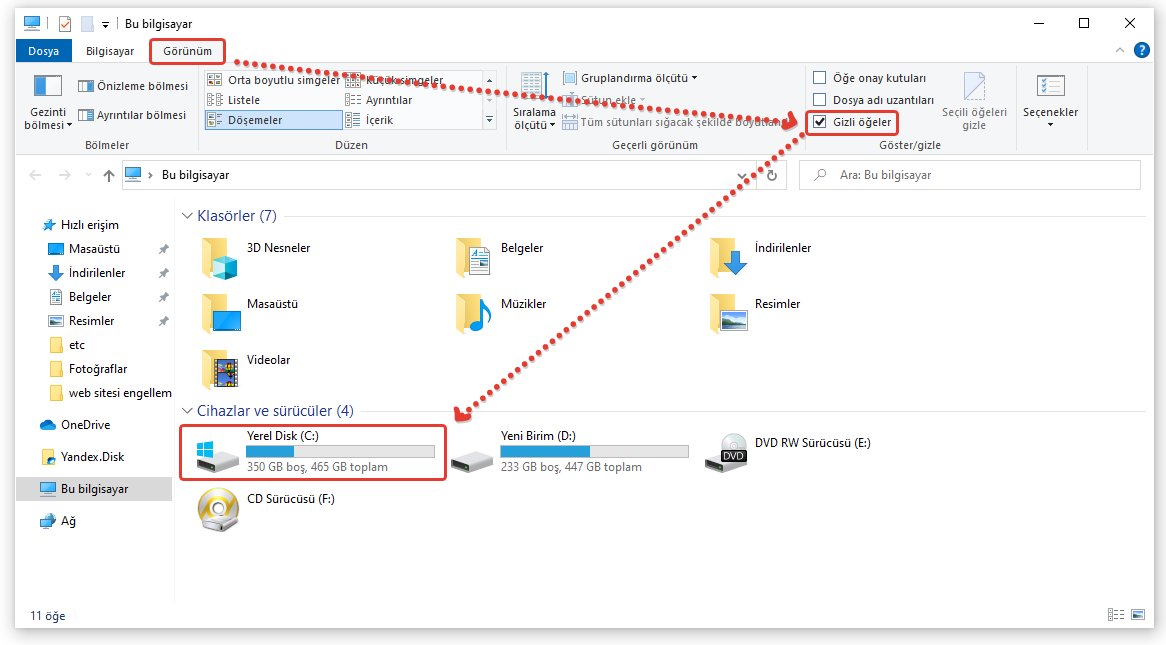Click the Gezinti bölmesi icon in ribbon
The image size is (1166, 645).
[x=47, y=88]
